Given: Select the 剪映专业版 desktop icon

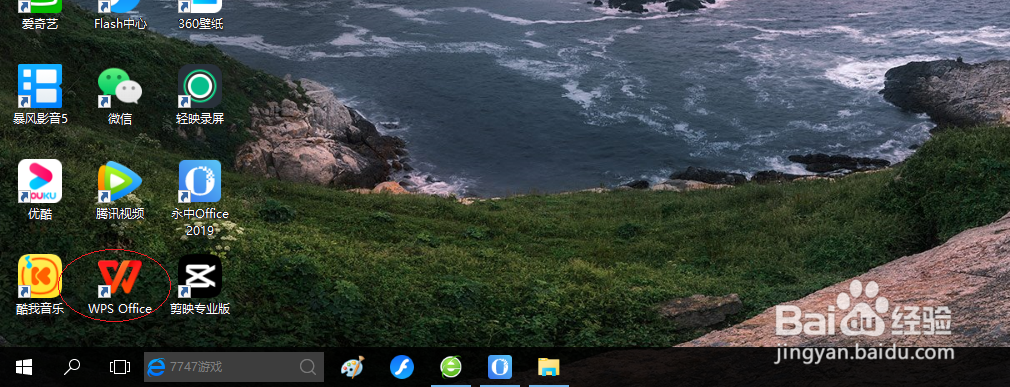Looking at the screenshot, I should [x=200, y=285].
